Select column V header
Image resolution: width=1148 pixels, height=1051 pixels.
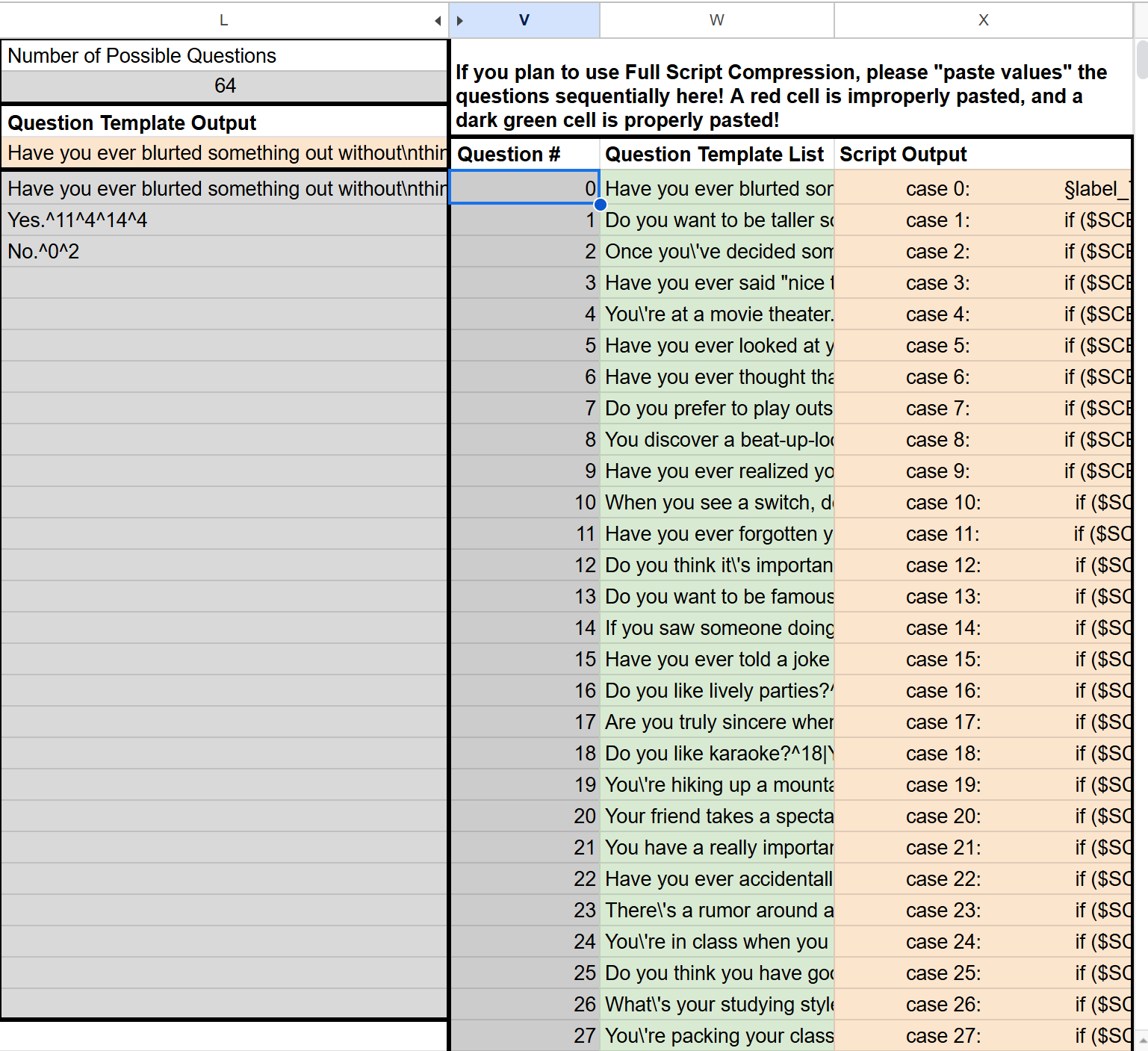pos(524,21)
